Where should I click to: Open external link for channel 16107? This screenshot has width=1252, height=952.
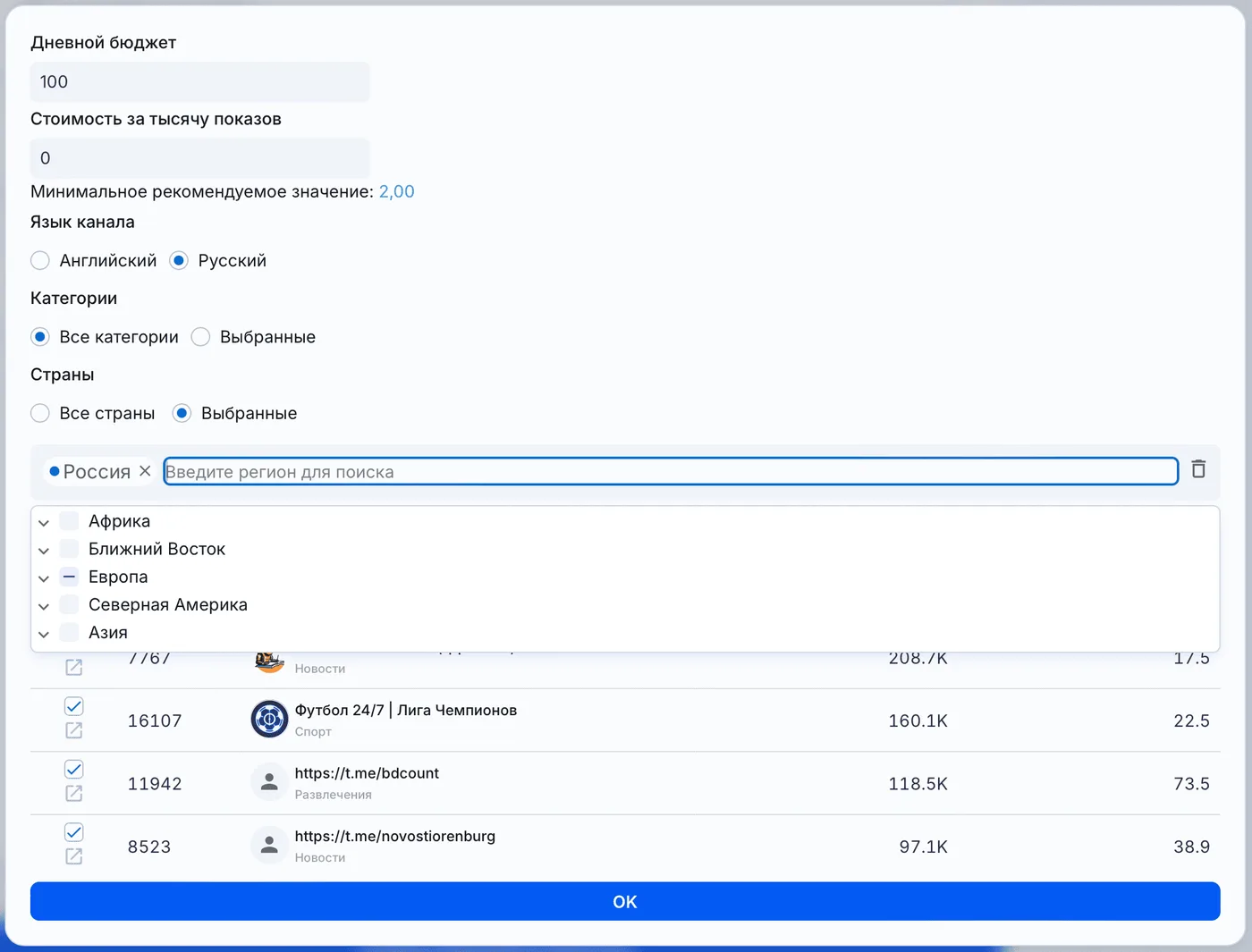[74, 730]
